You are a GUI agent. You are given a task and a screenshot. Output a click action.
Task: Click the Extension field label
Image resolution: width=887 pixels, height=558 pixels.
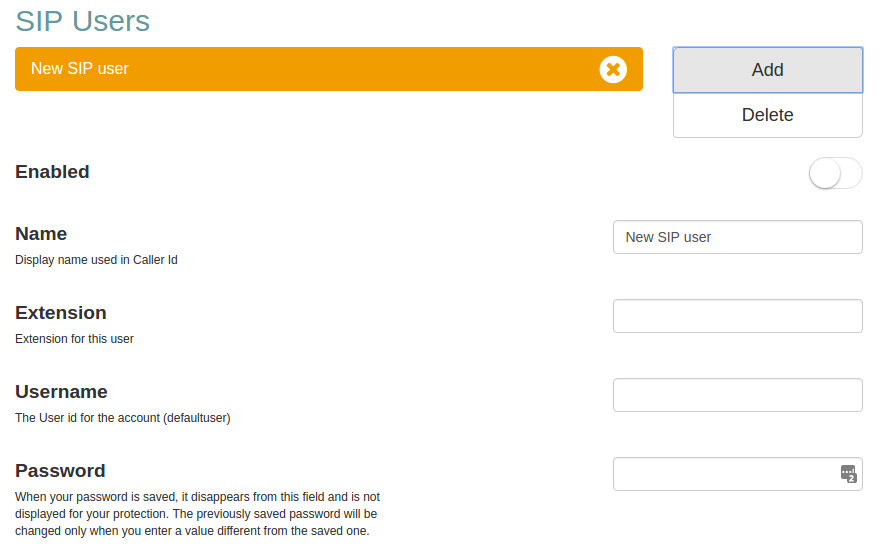pos(61,313)
